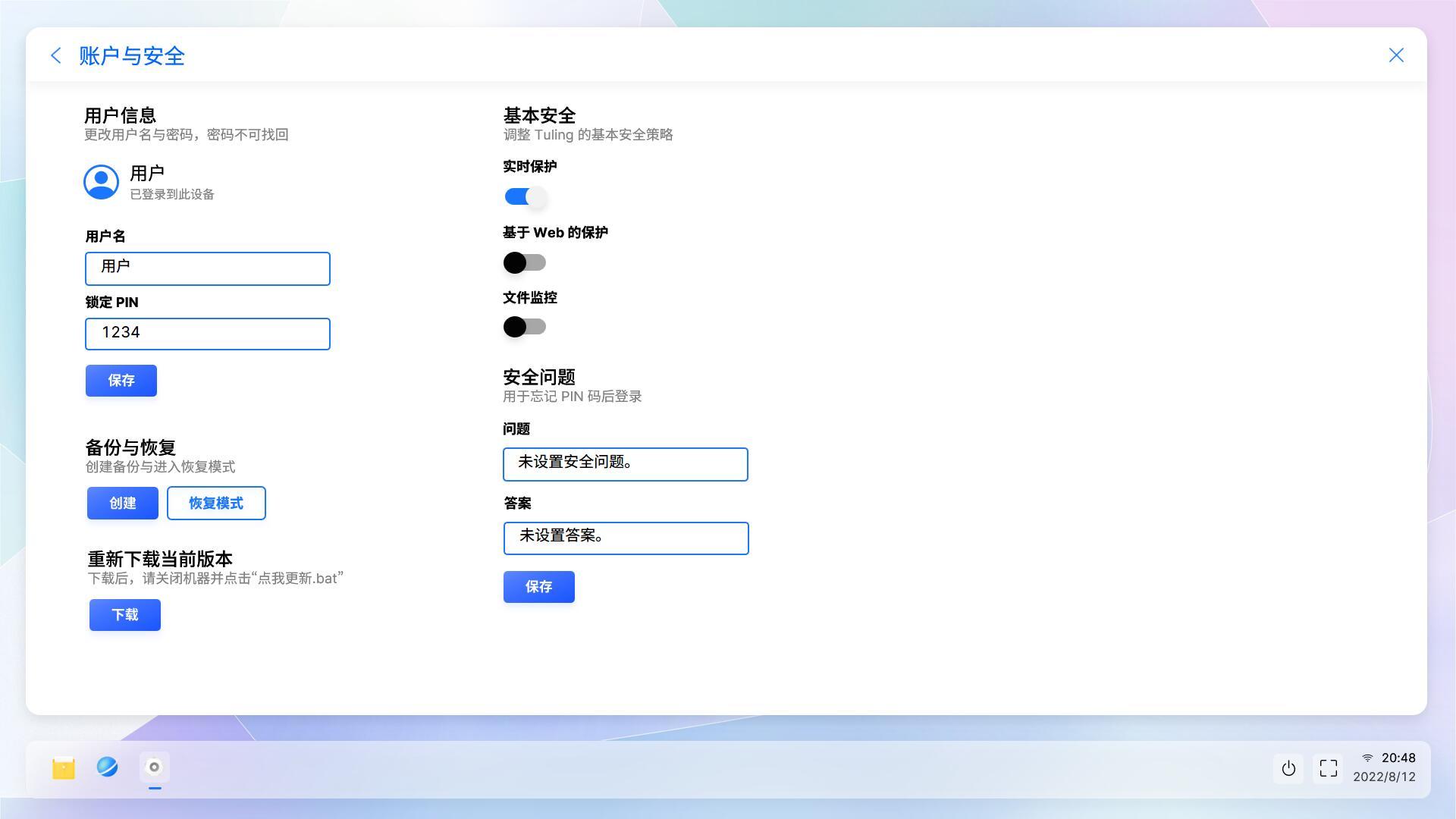This screenshot has width=1456, height=819.
Task: Click the user avatar icon
Action: [x=101, y=182]
